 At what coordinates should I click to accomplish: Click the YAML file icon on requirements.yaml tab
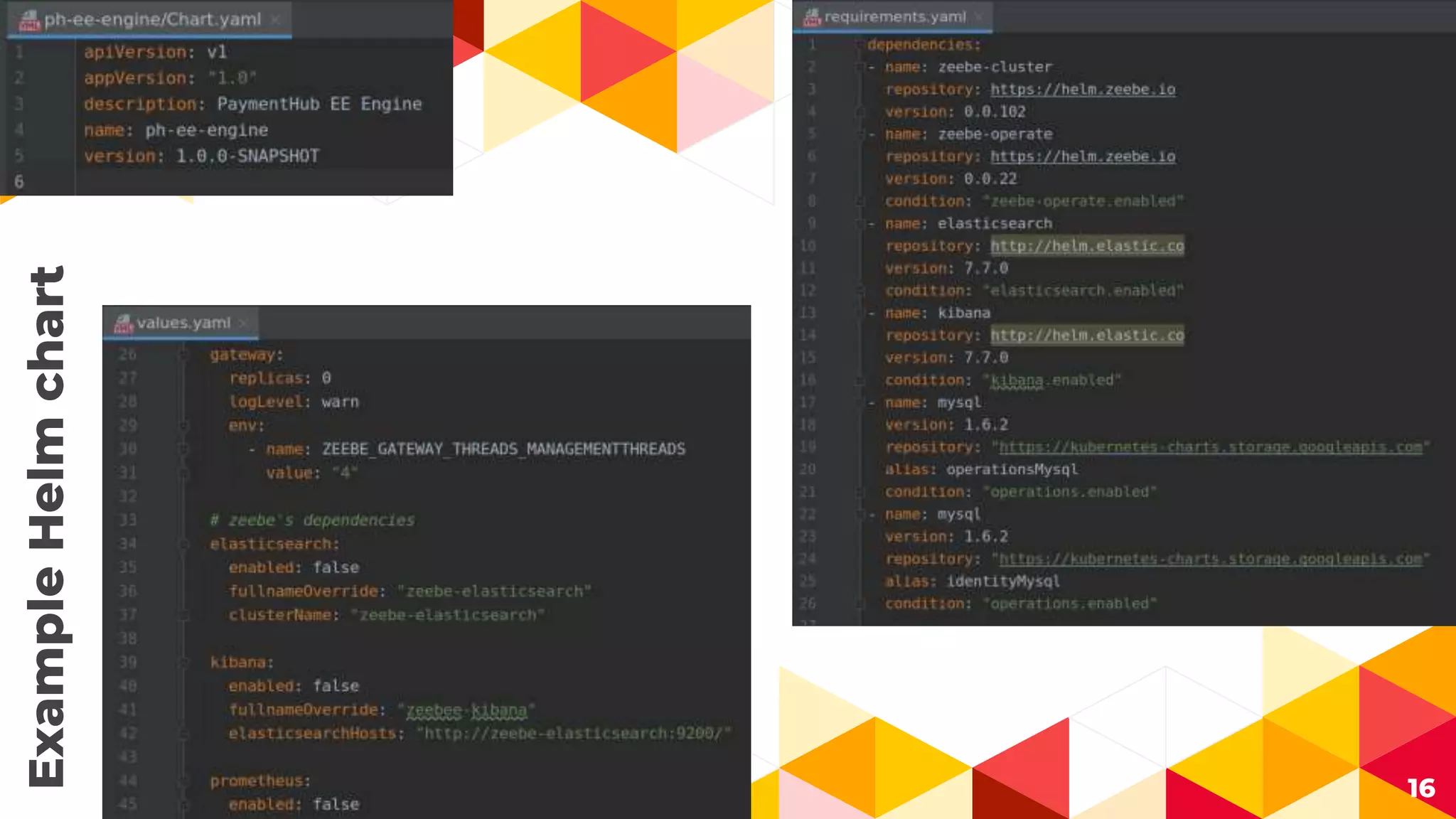tap(811, 17)
